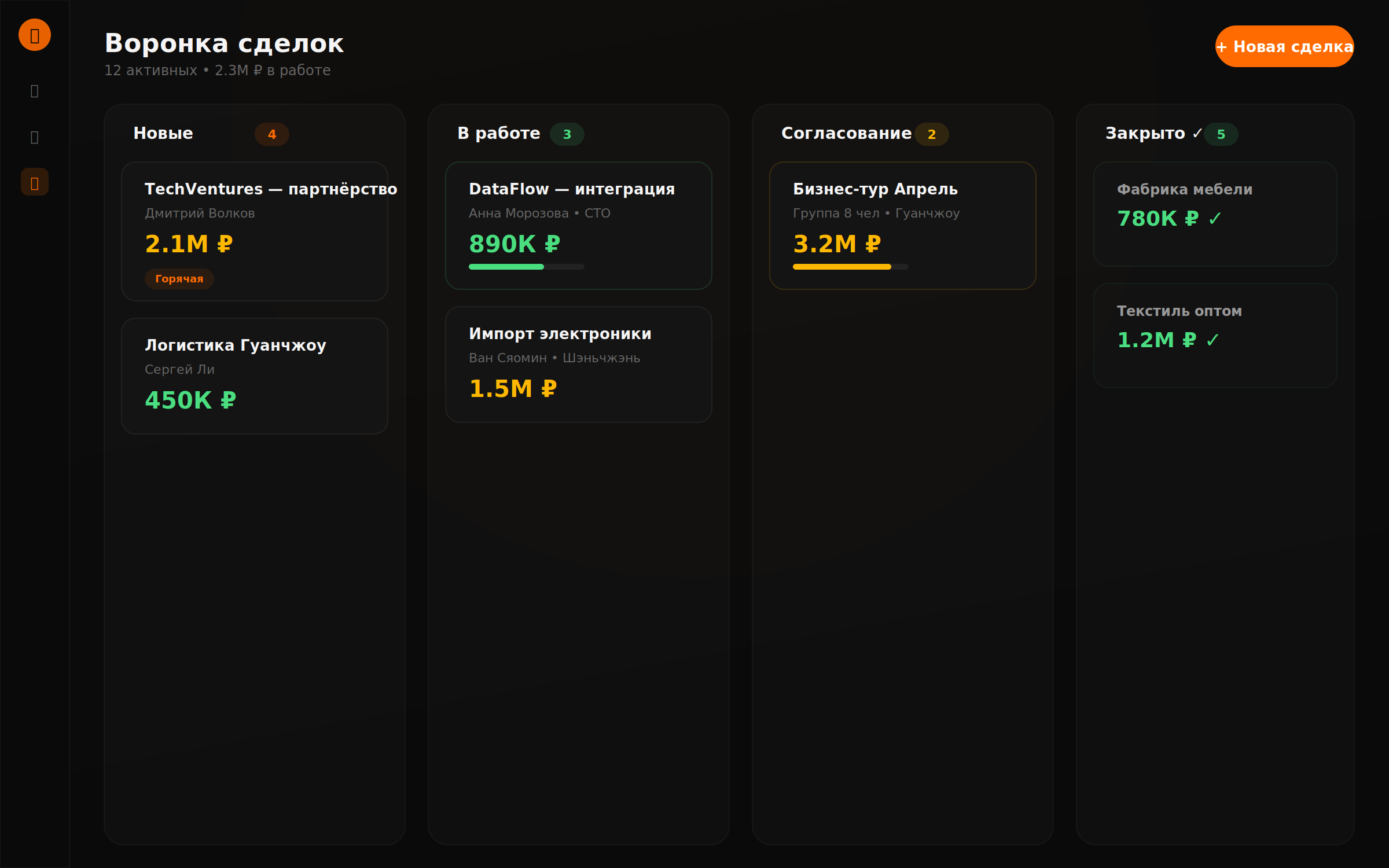Click the count badge 4 next to Новые
This screenshot has width=1389, height=868.
click(271, 134)
